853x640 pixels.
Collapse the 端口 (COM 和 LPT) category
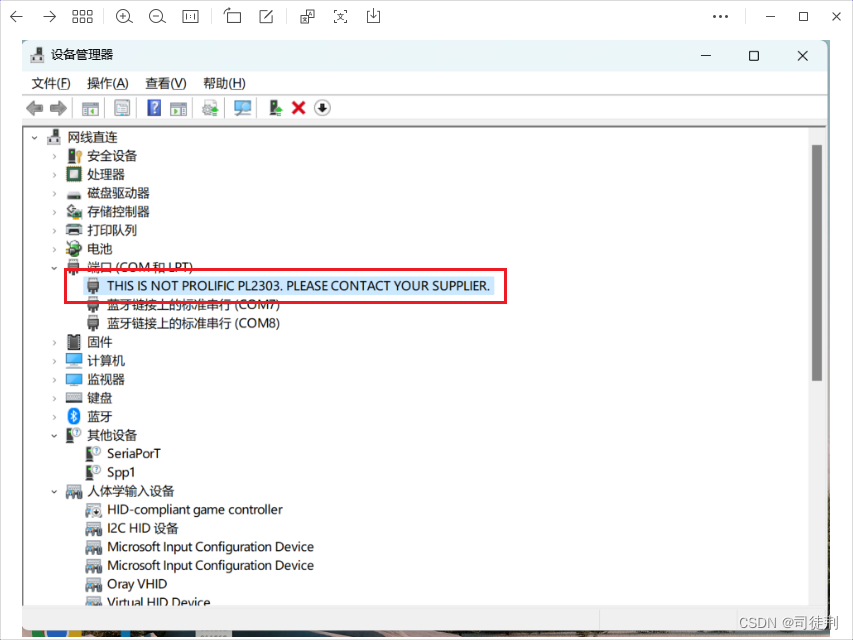coord(54,268)
